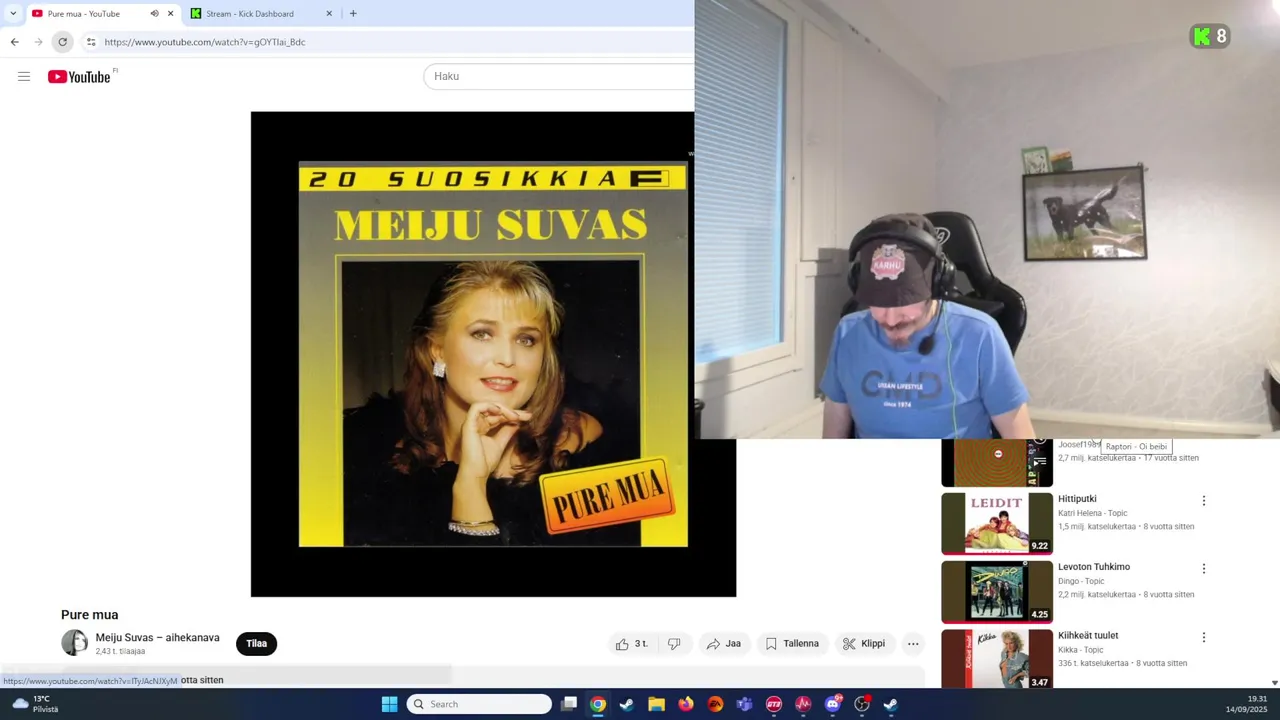Open Windows Start menu
This screenshot has width=1280, height=720.
point(389,704)
